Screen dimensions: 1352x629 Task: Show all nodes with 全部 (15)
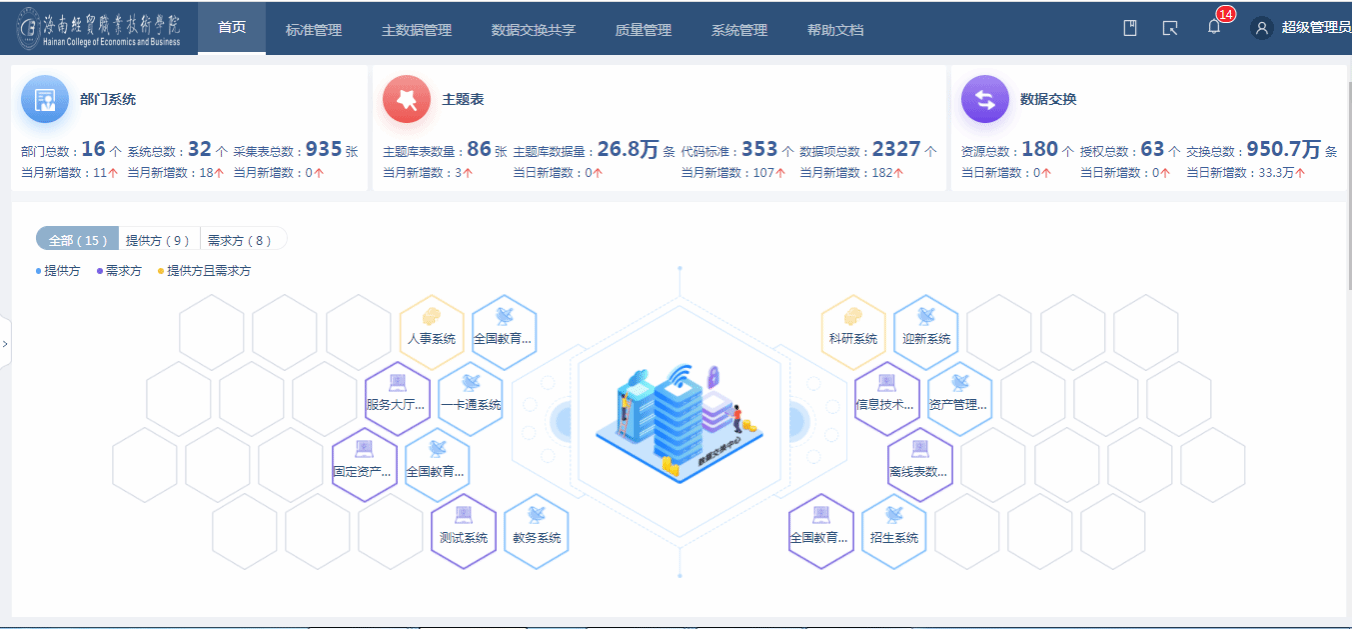coord(77,240)
